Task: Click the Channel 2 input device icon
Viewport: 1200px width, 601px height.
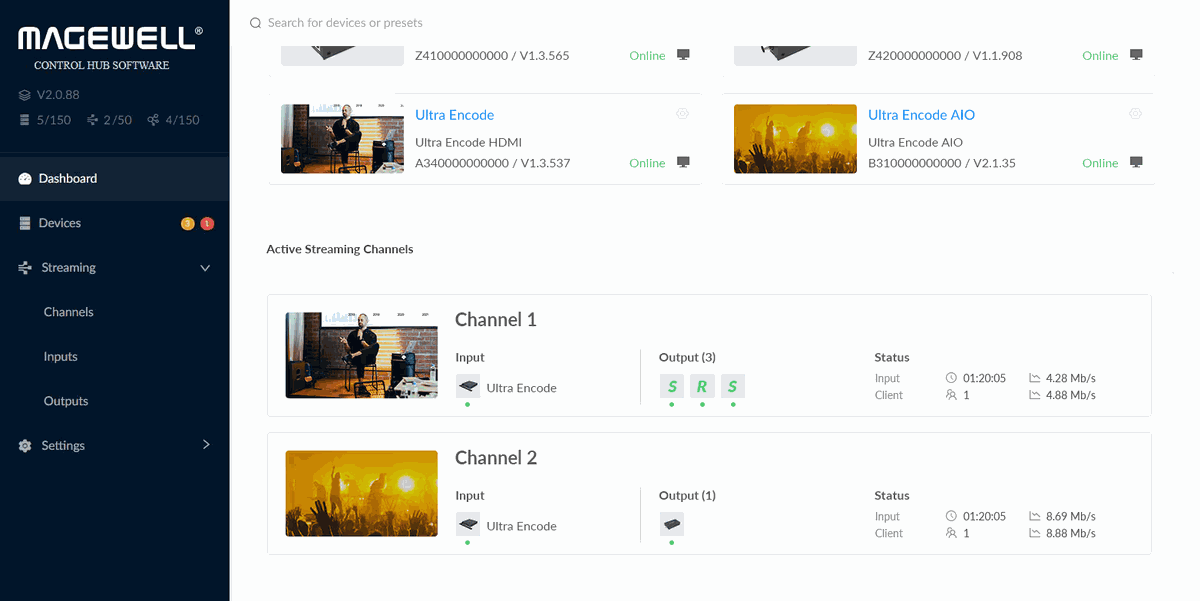Action: click(468, 524)
